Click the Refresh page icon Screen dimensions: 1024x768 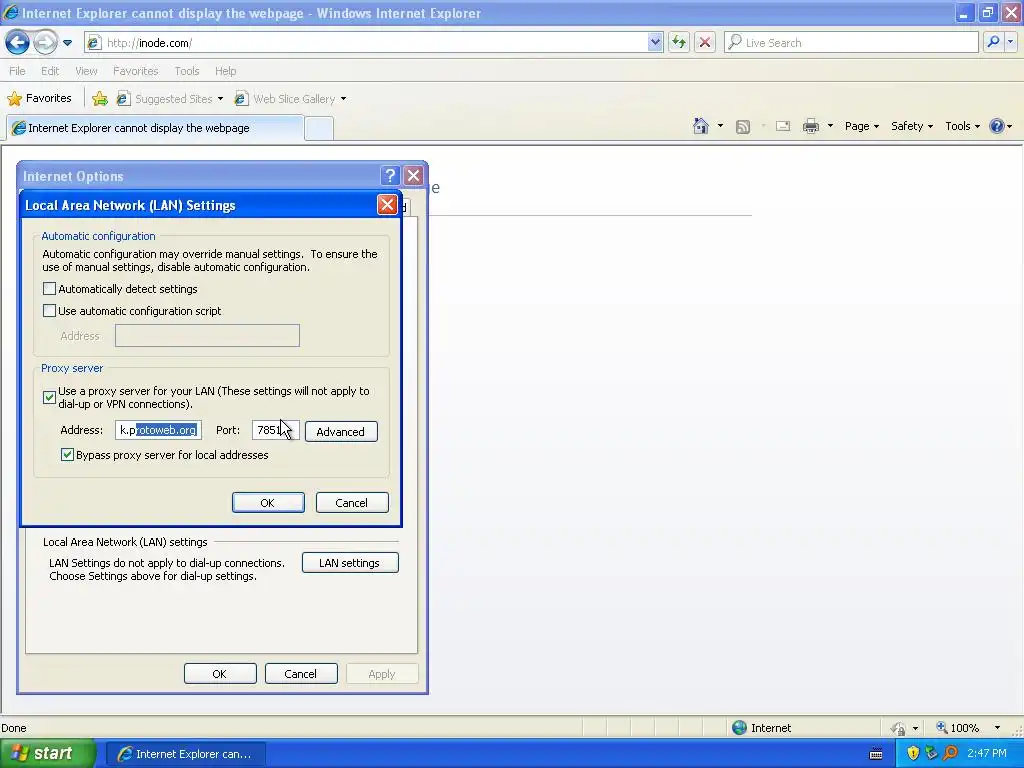(x=679, y=43)
